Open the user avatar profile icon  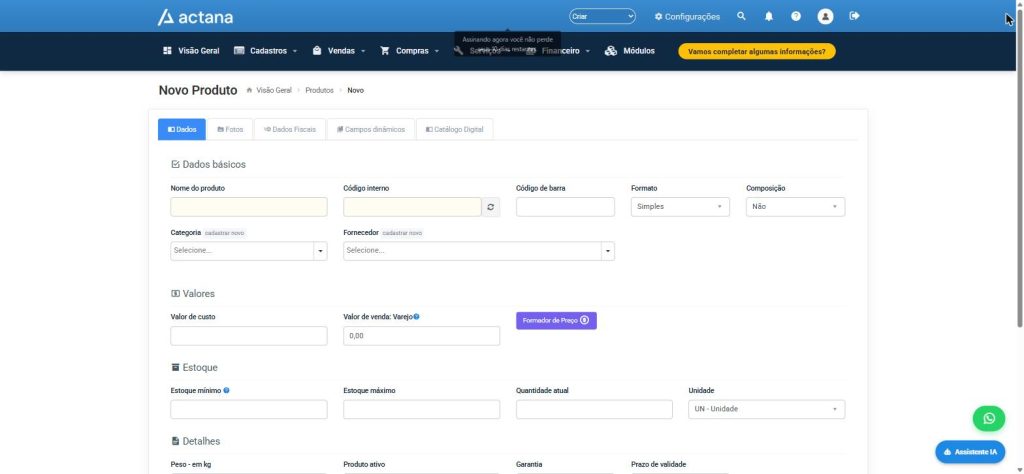(825, 16)
